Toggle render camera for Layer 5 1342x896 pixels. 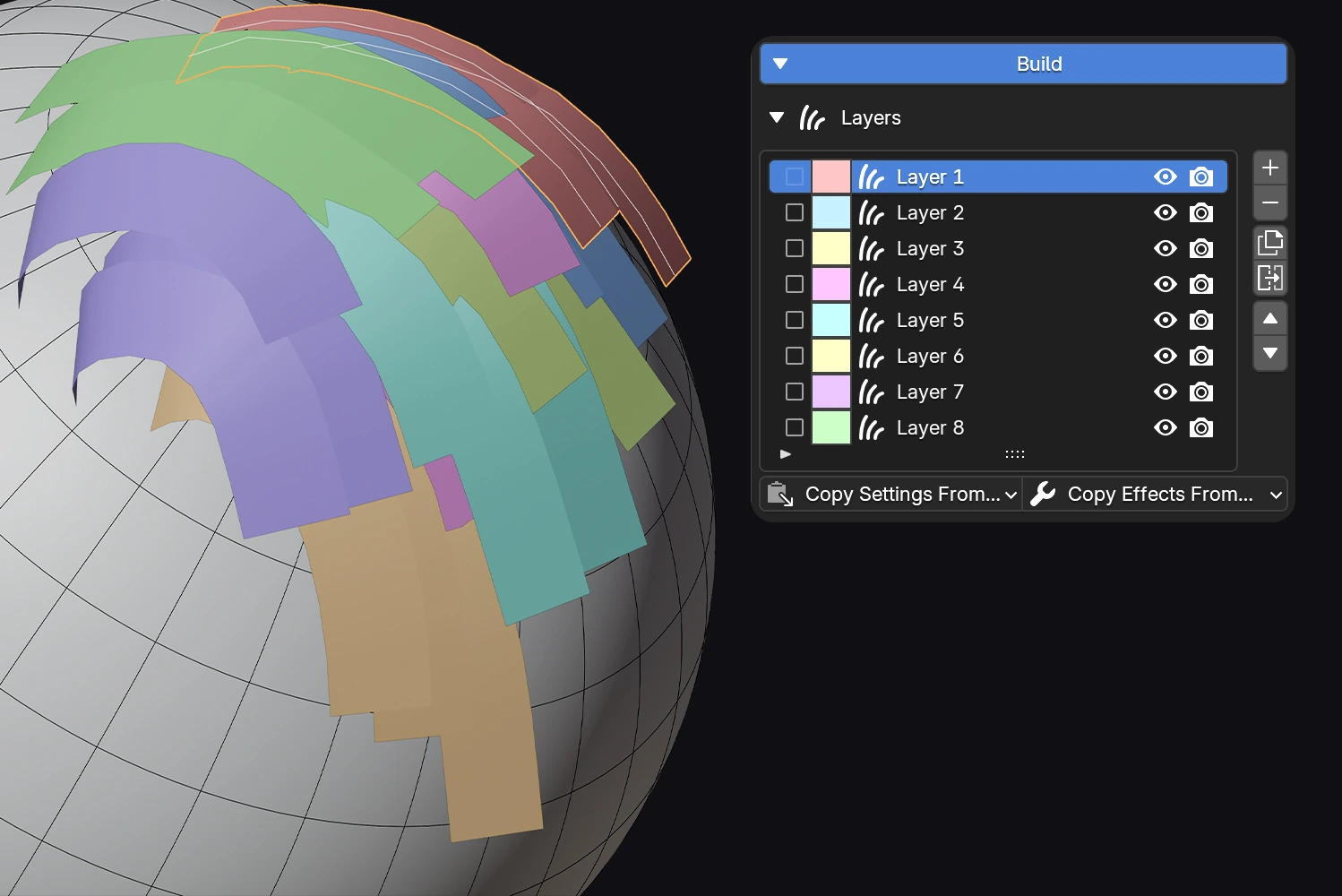tap(1201, 320)
